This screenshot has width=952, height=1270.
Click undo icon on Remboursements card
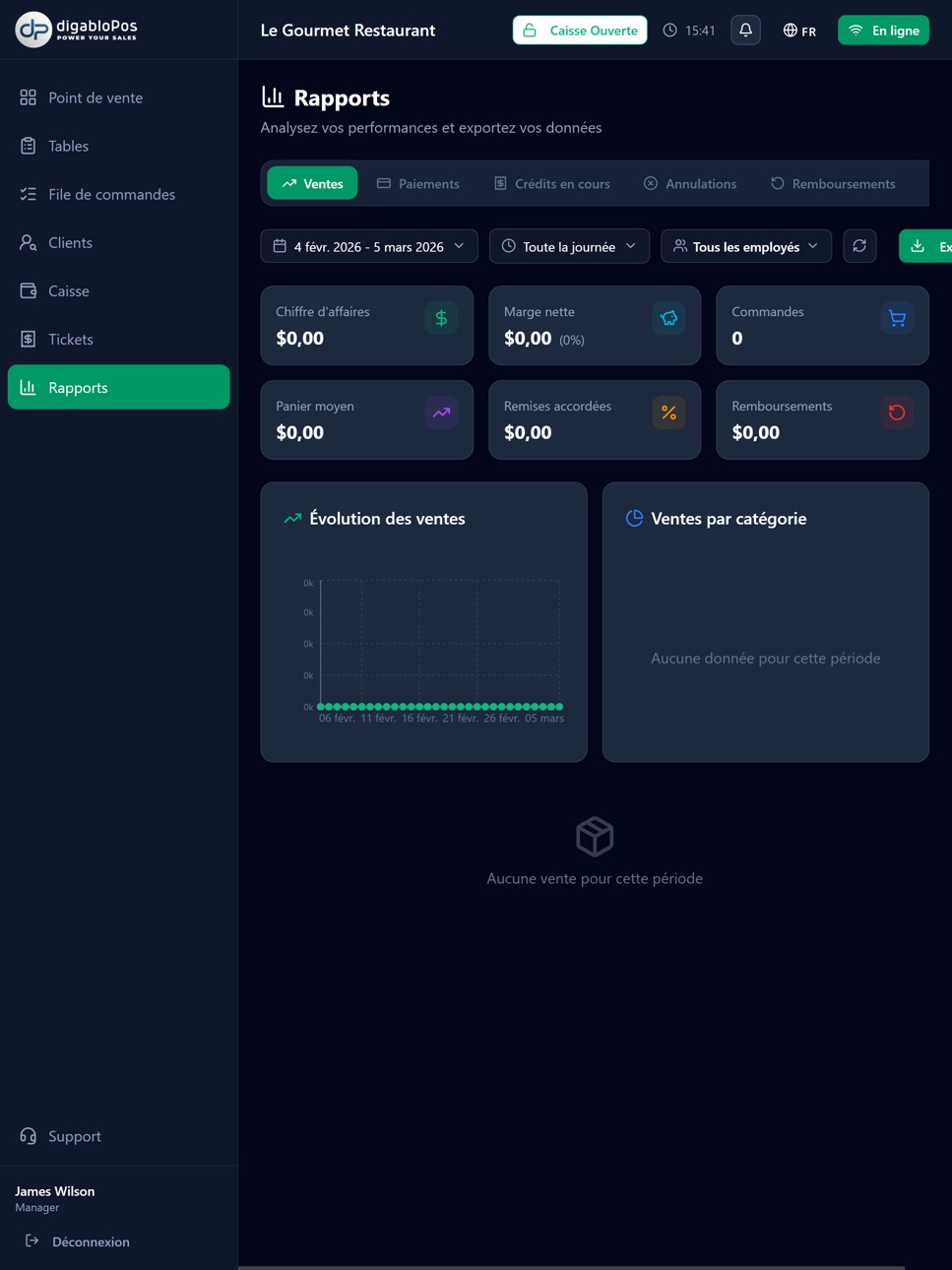pos(897,413)
